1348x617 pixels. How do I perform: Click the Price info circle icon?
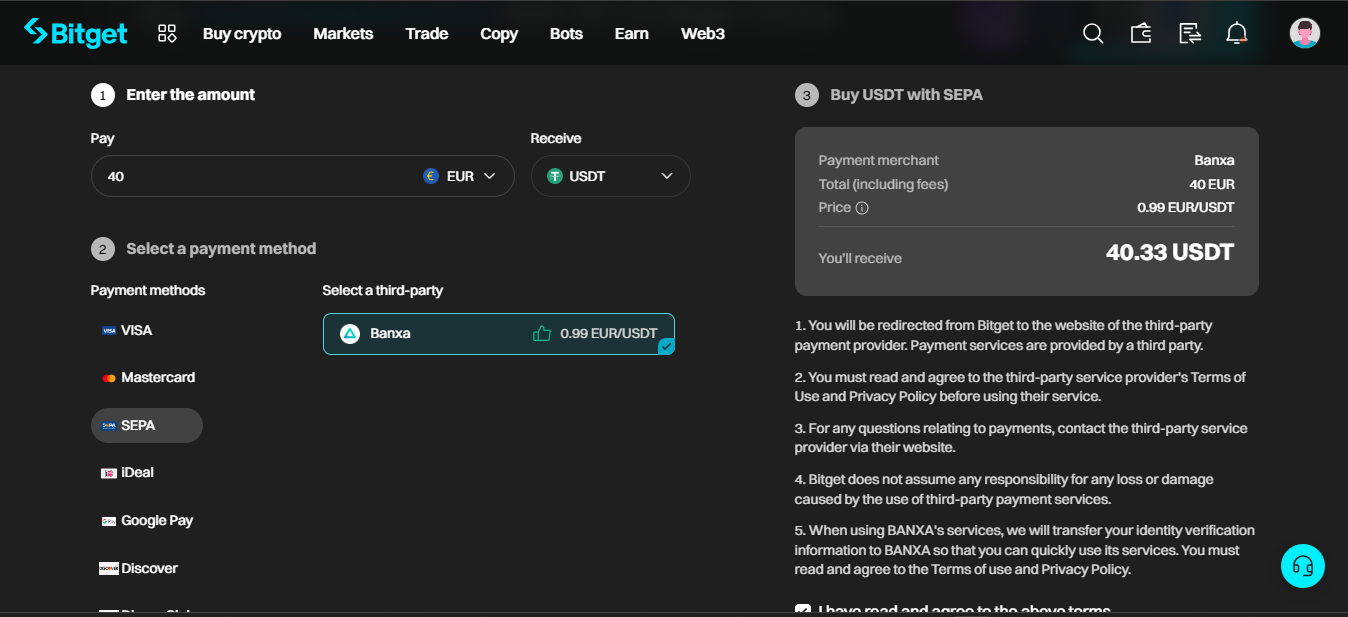(x=862, y=208)
